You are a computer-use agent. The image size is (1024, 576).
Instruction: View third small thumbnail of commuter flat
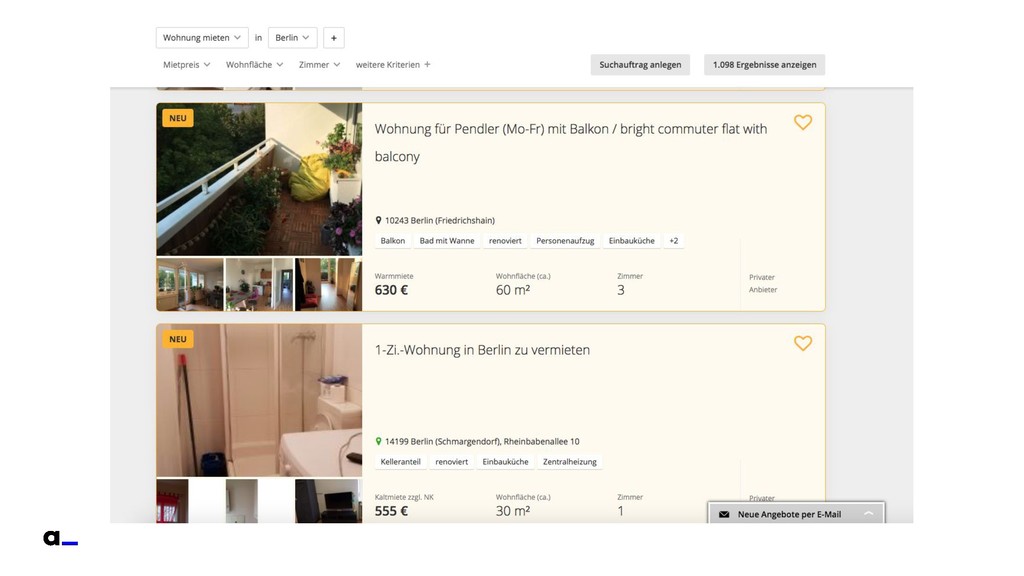[x=328, y=284]
